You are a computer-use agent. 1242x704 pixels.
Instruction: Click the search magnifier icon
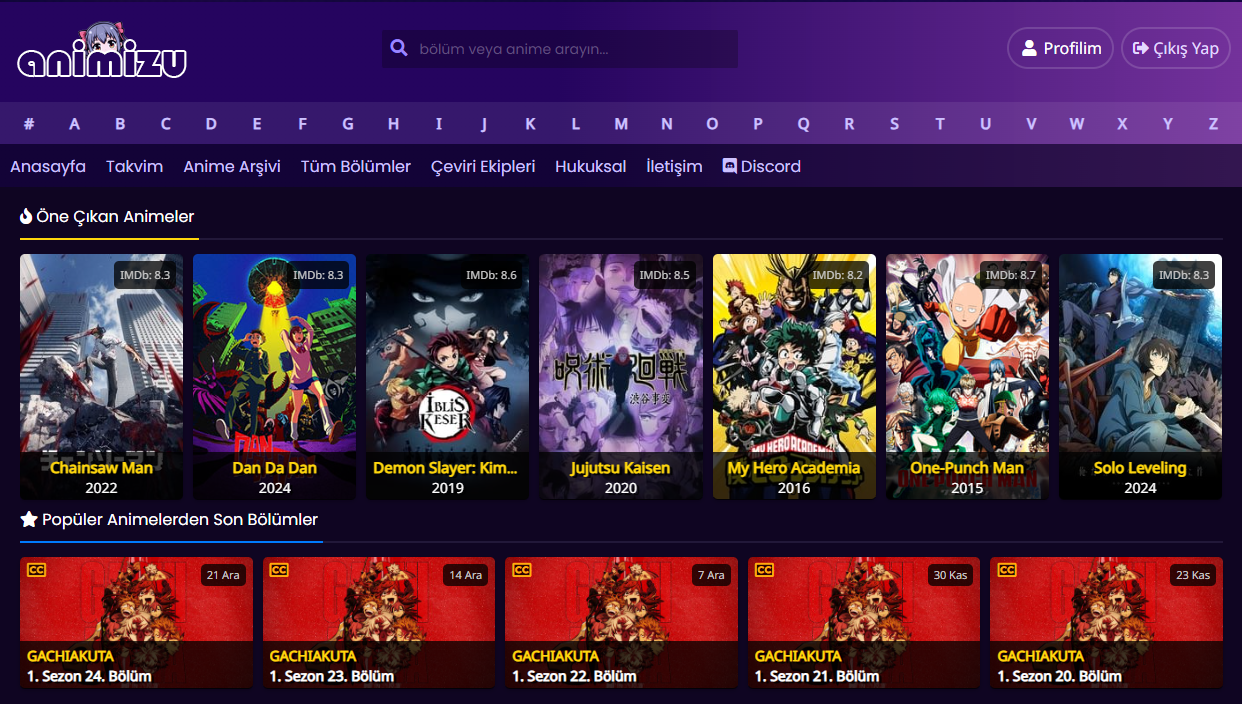399,48
